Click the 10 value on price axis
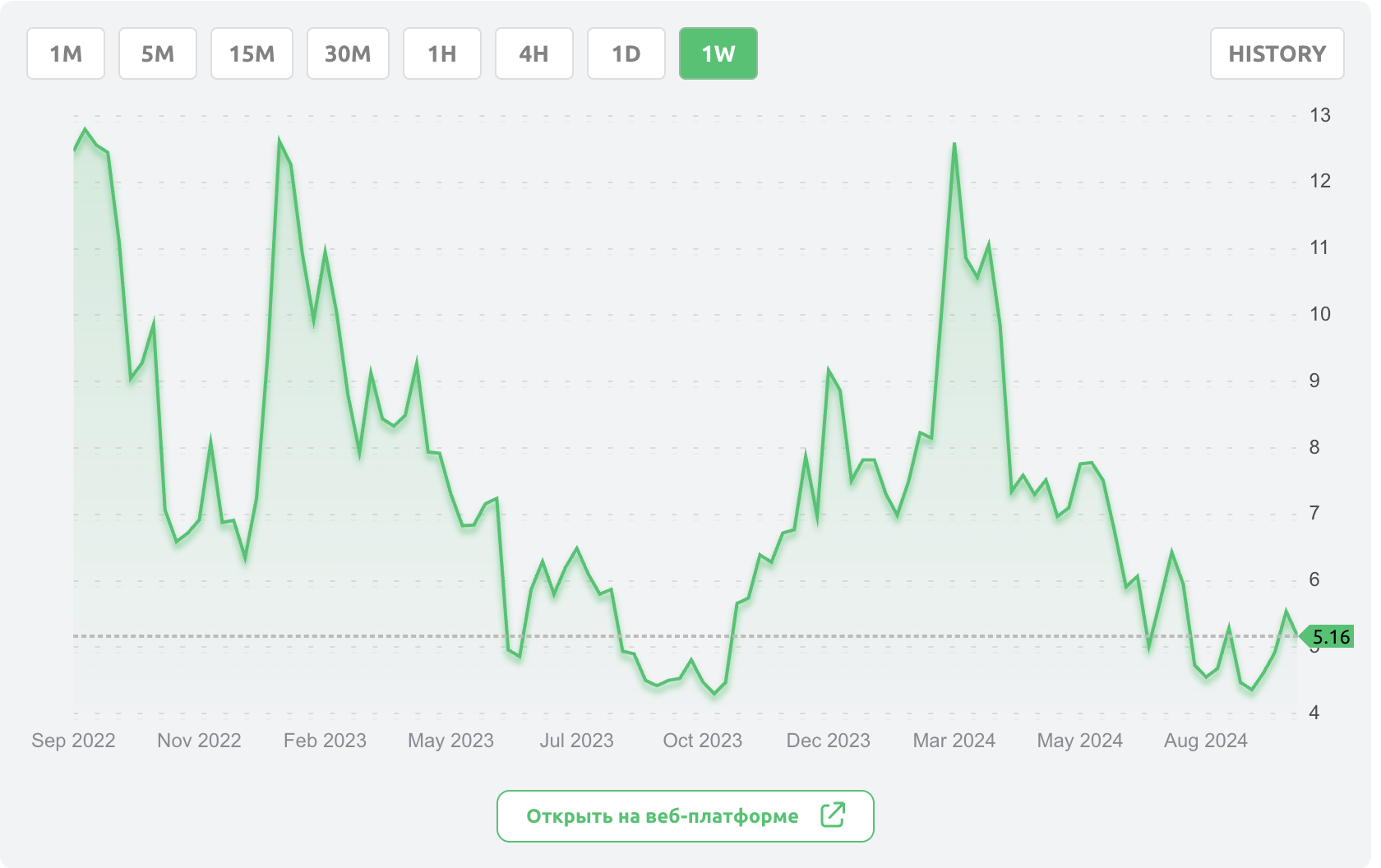Image resolution: width=1381 pixels, height=868 pixels. click(1319, 314)
